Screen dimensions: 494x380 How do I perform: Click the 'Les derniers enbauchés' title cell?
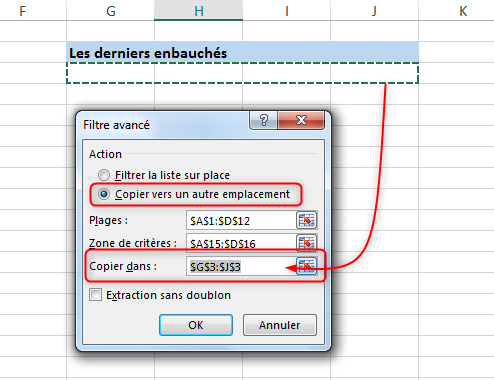tap(243, 52)
